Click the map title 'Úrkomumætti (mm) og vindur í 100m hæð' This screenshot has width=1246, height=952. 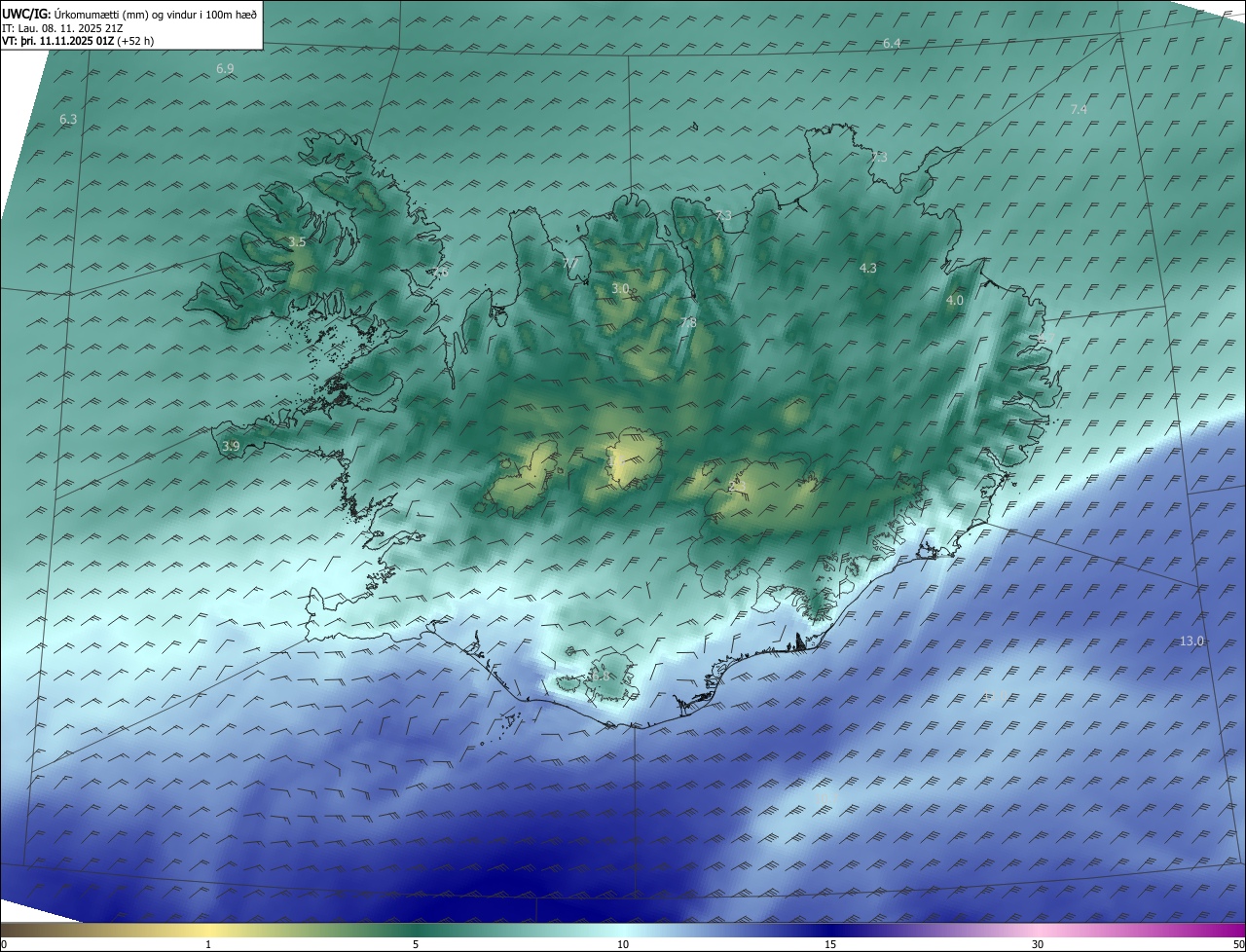(156, 14)
